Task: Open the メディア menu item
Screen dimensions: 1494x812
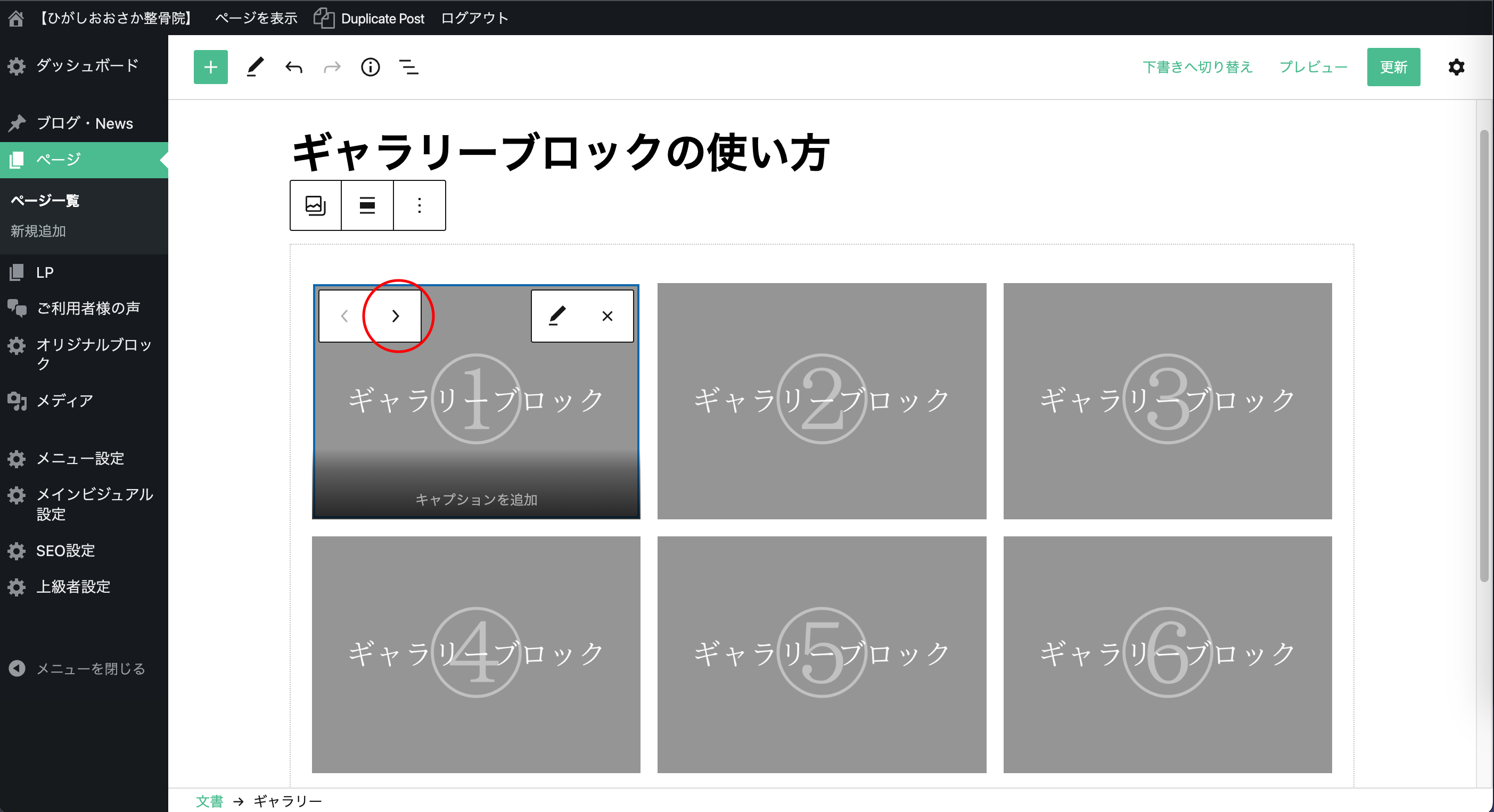Action: (64, 401)
